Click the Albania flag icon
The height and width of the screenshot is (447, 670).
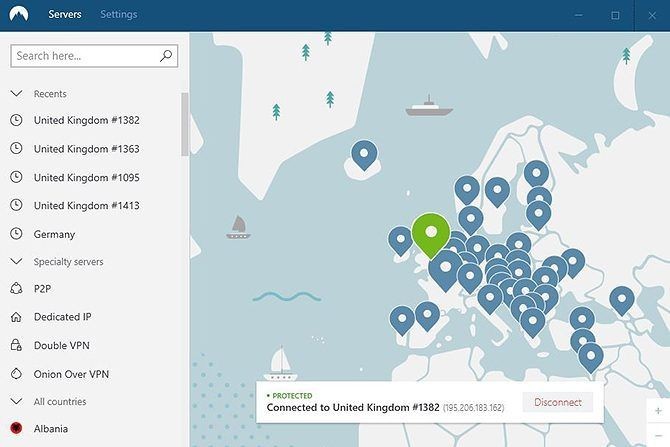(x=16, y=428)
